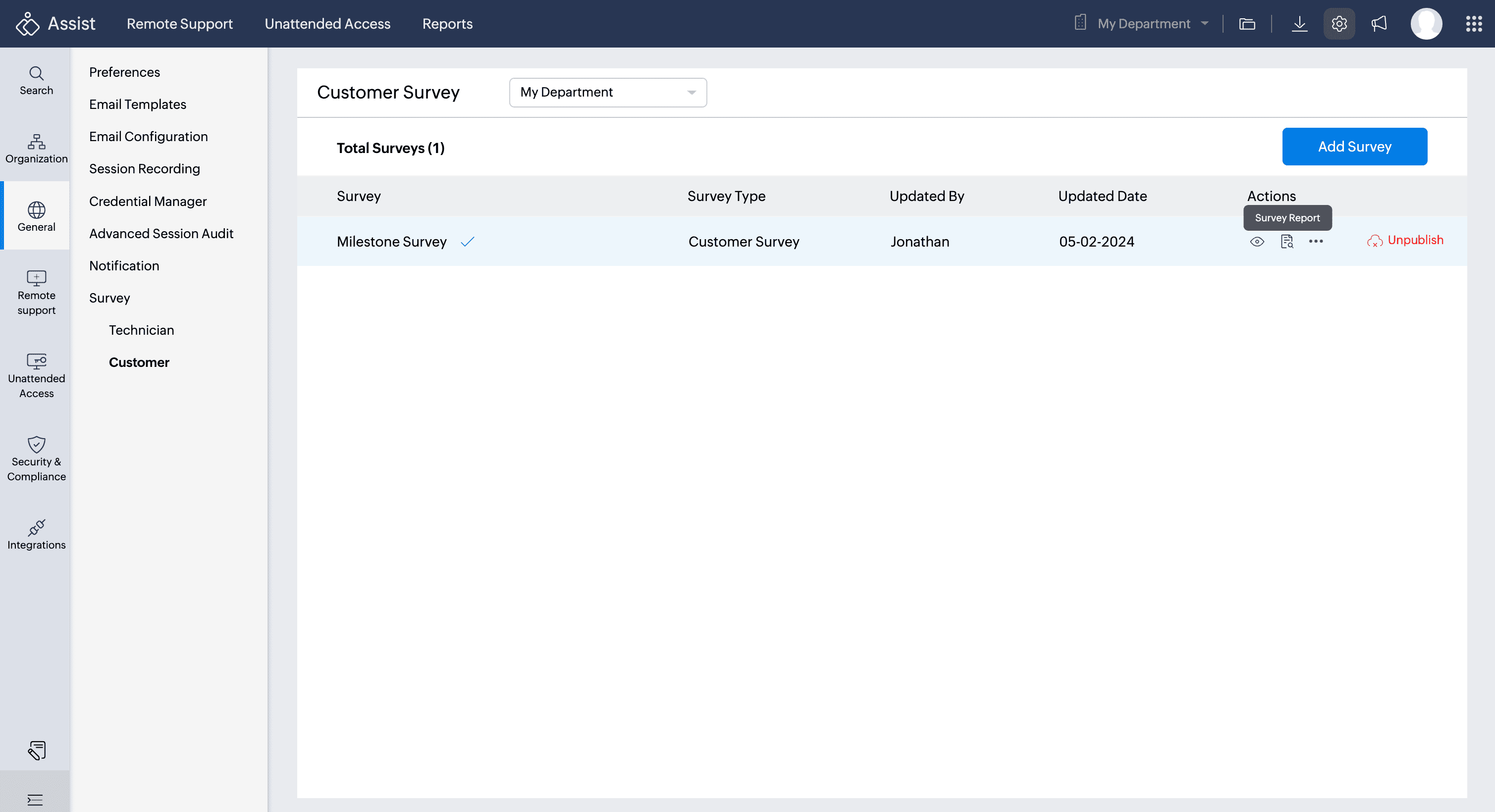Open the three-dot more actions menu
The width and height of the screenshot is (1495, 812).
click(1316, 241)
